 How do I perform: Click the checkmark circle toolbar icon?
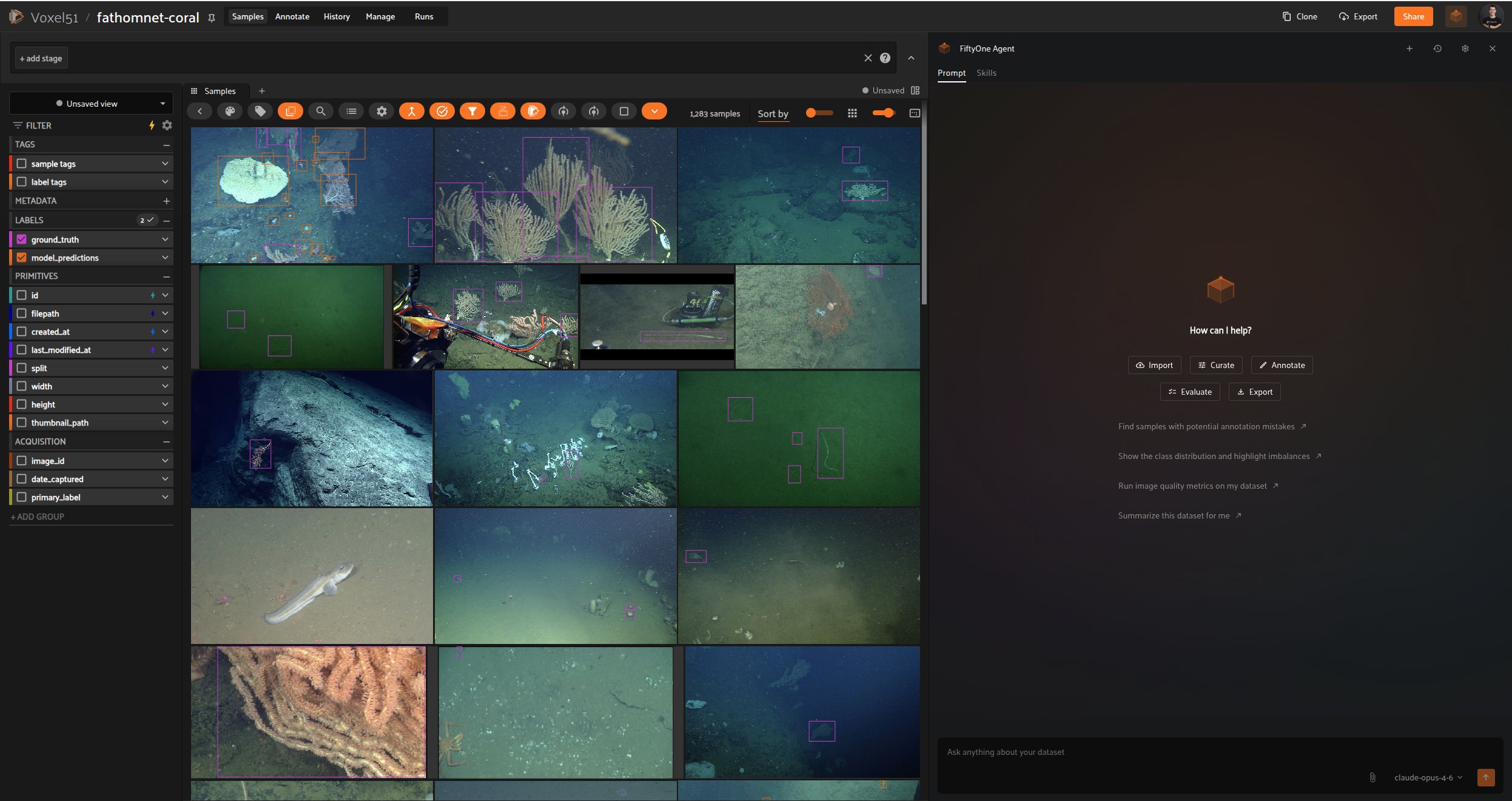(x=442, y=111)
